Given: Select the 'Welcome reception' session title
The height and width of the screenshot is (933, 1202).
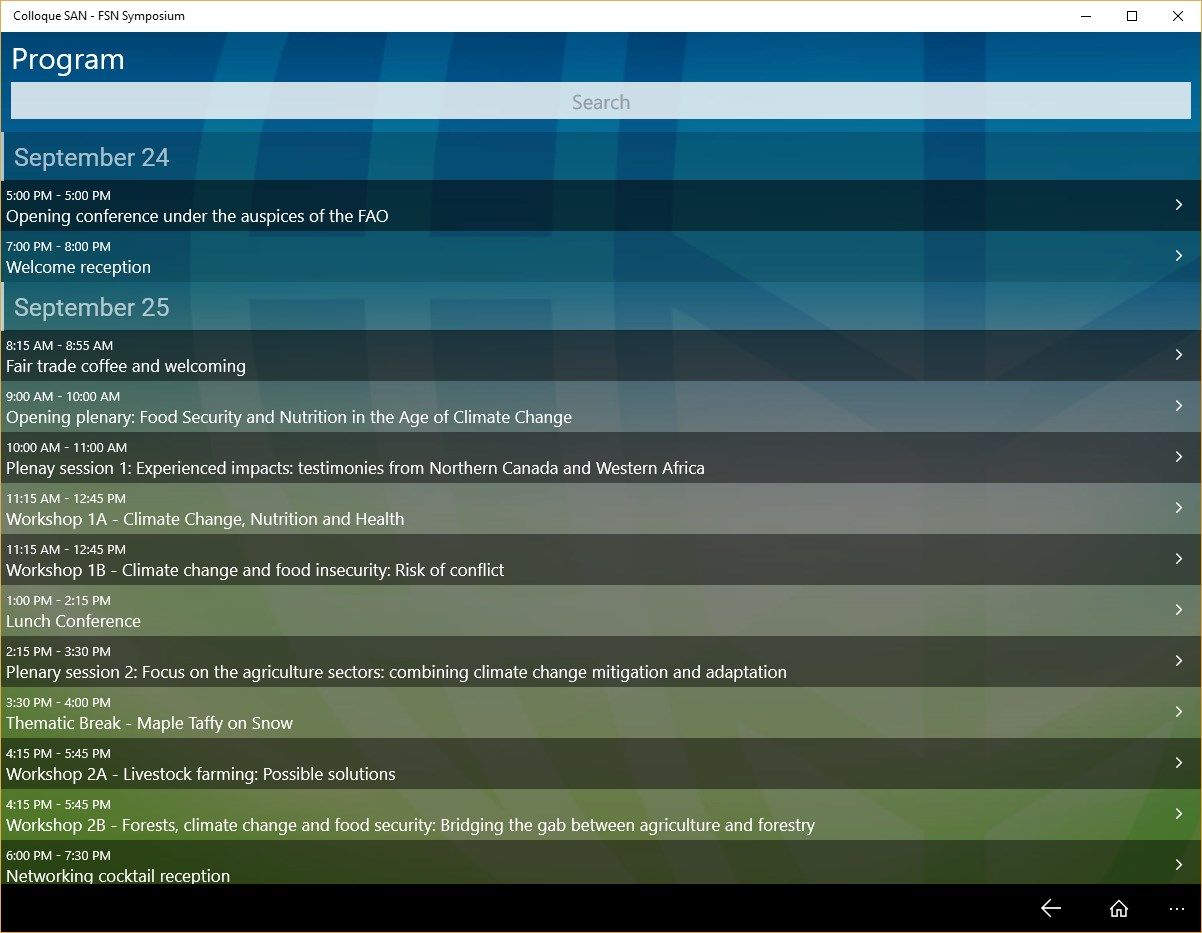Looking at the screenshot, I should [x=78, y=267].
